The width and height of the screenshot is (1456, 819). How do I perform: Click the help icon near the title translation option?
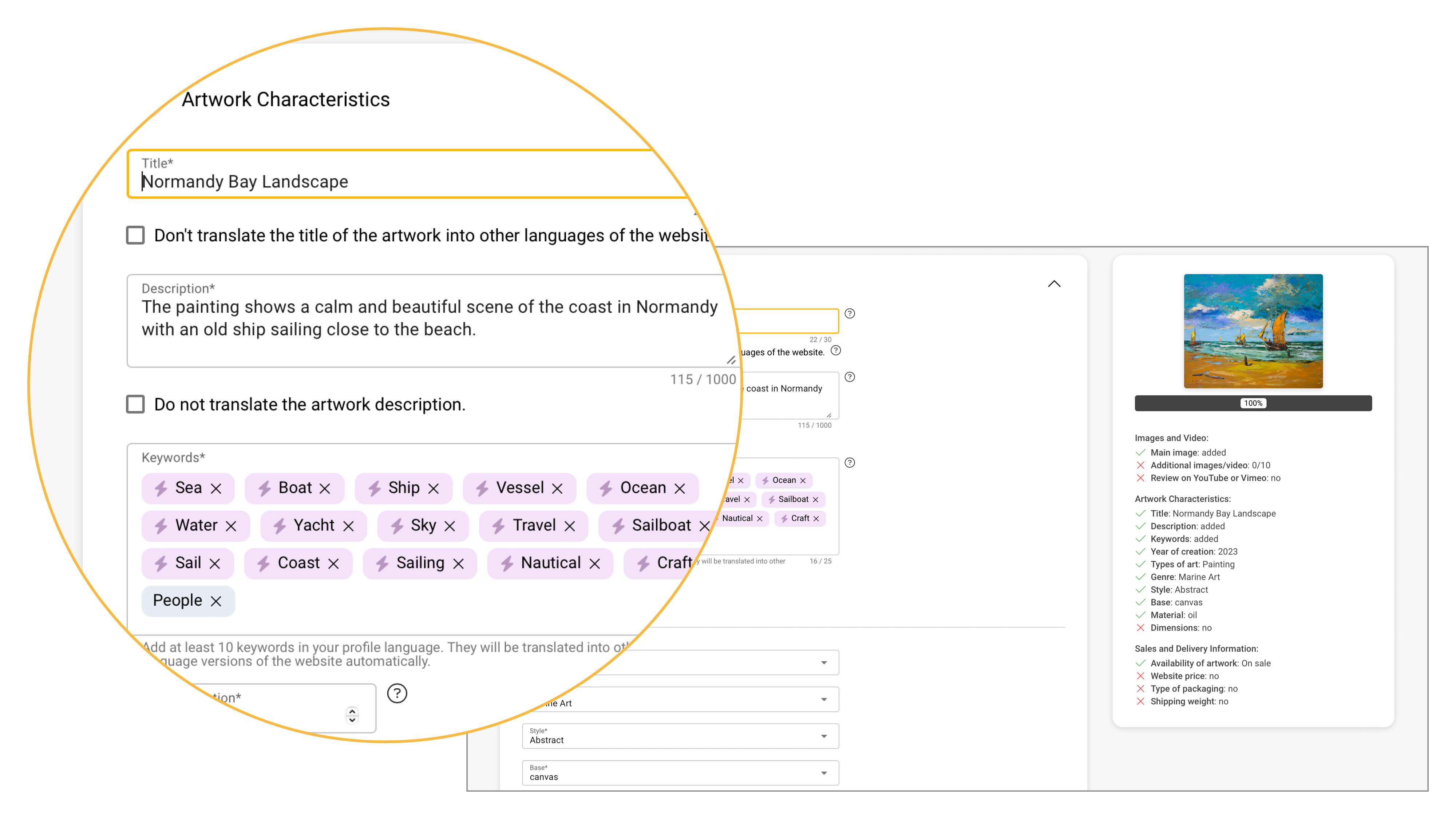836,351
